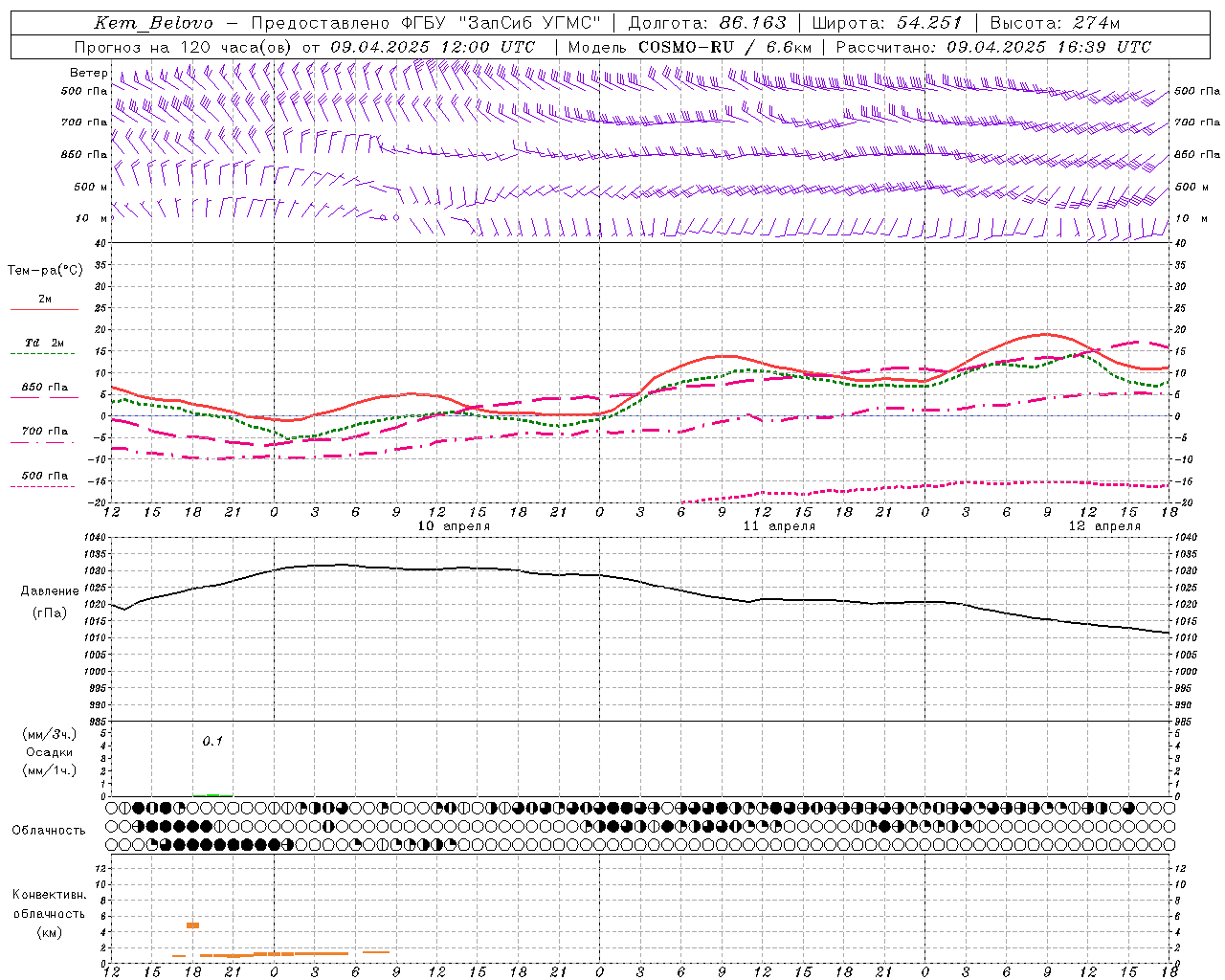The height and width of the screenshot is (980, 1225).
Task: Click the (гПа) pressure unit label
Action: point(50,613)
